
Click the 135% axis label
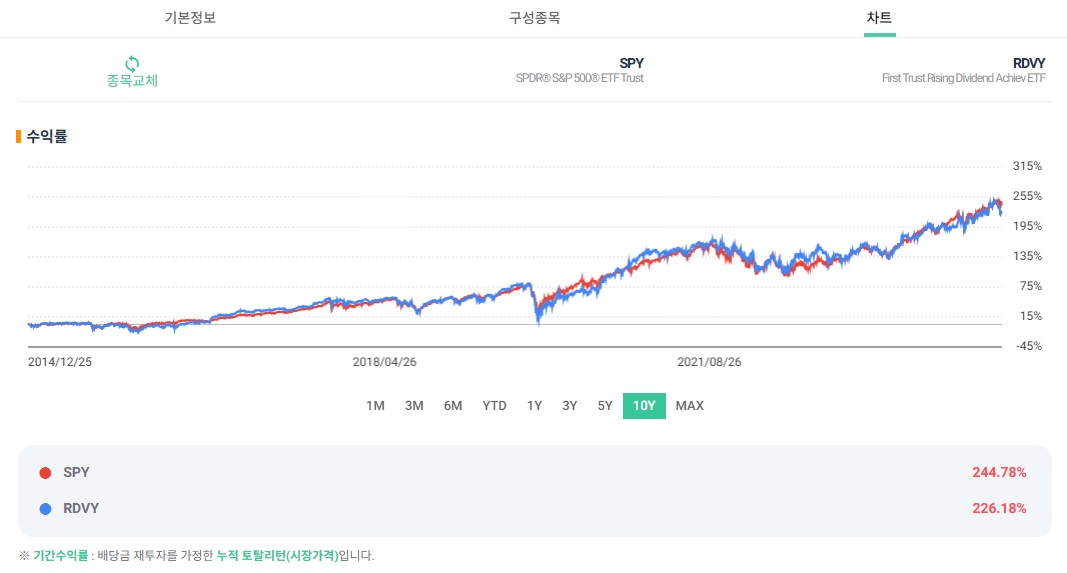point(1027,256)
